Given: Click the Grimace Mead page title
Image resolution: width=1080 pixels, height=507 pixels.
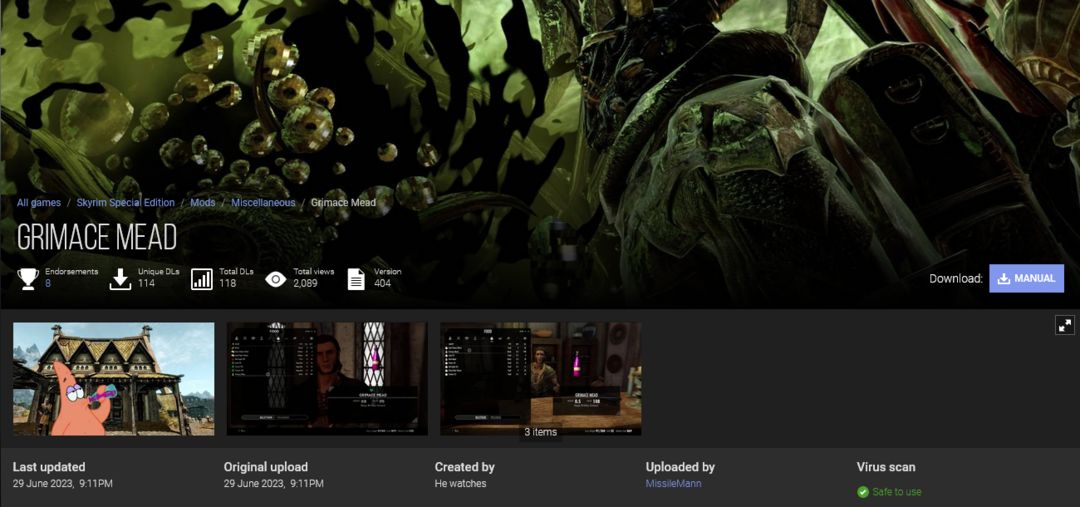Looking at the screenshot, I should tap(97, 238).
